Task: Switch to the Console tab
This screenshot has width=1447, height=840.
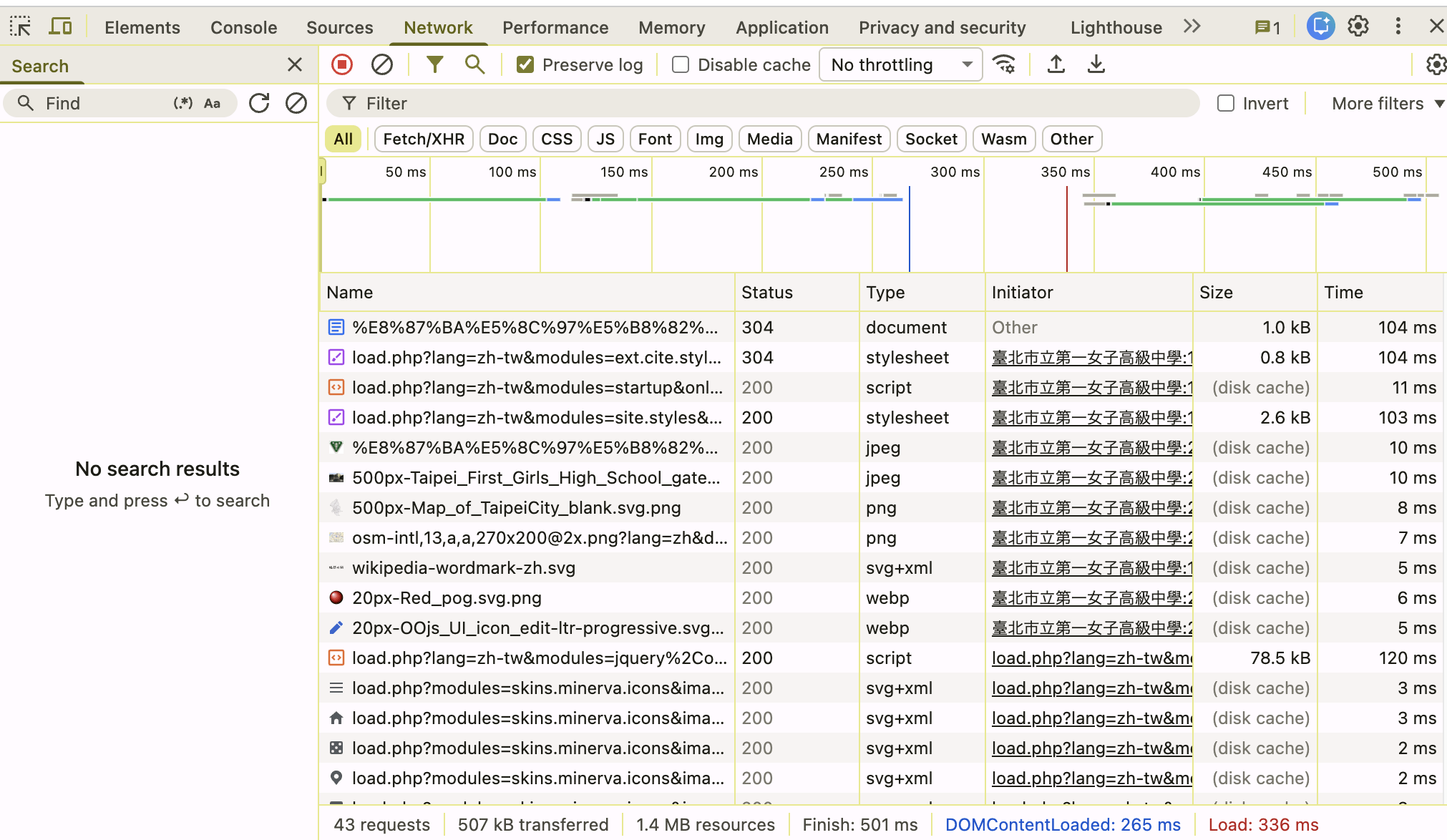Action: click(243, 27)
